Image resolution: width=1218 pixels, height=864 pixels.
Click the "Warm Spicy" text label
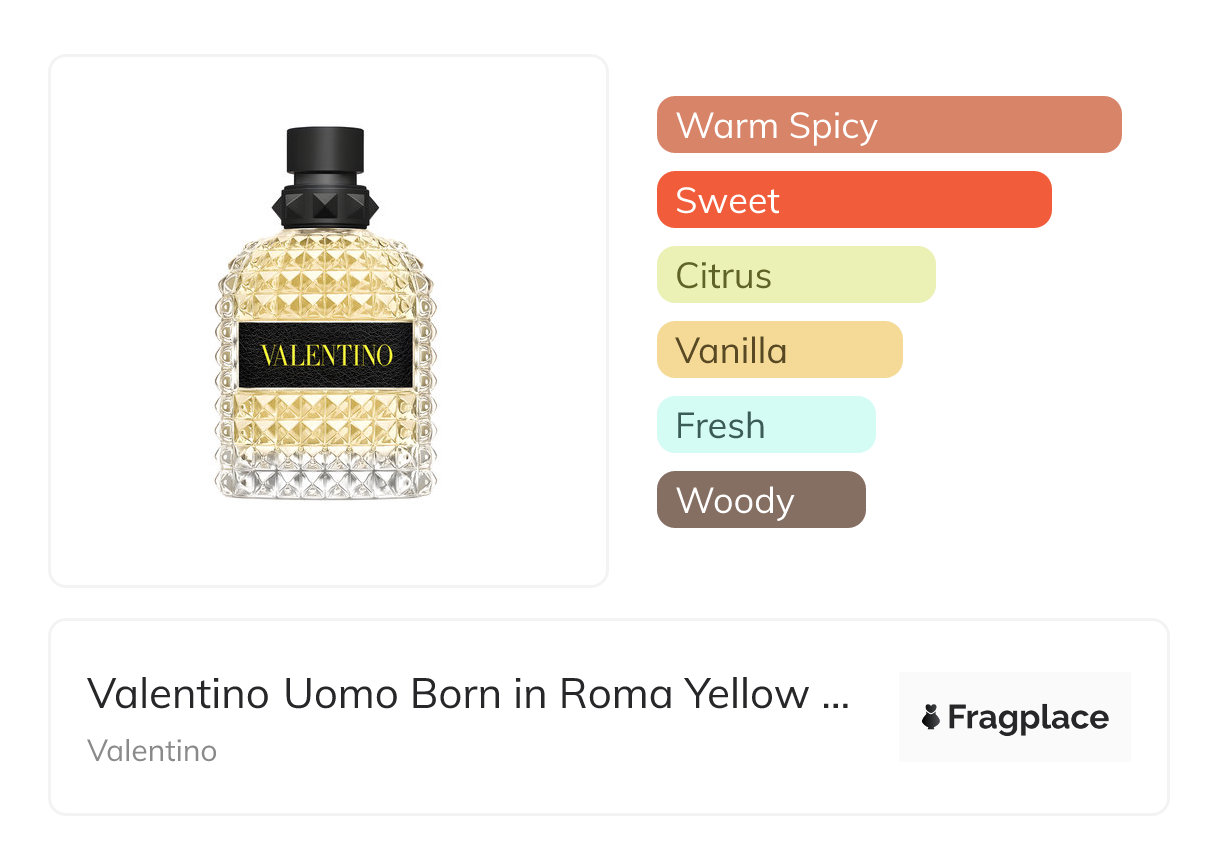click(777, 126)
